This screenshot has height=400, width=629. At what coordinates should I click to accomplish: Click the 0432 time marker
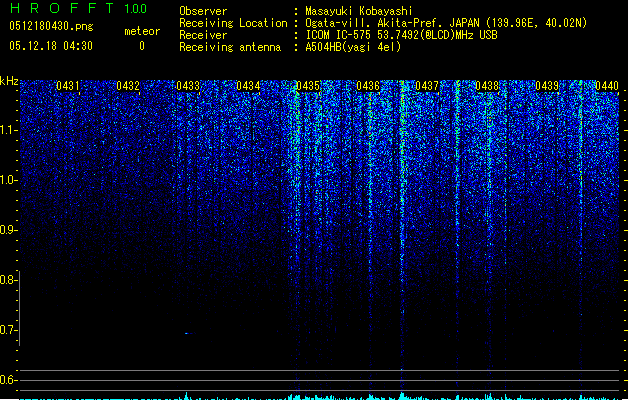tap(128, 85)
